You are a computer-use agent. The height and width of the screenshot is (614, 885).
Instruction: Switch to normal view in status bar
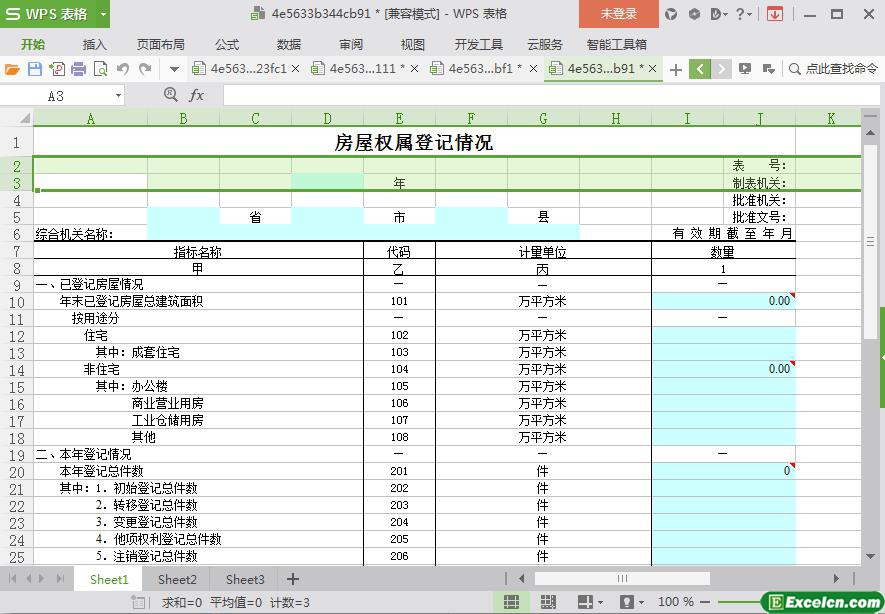[x=511, y=602]
